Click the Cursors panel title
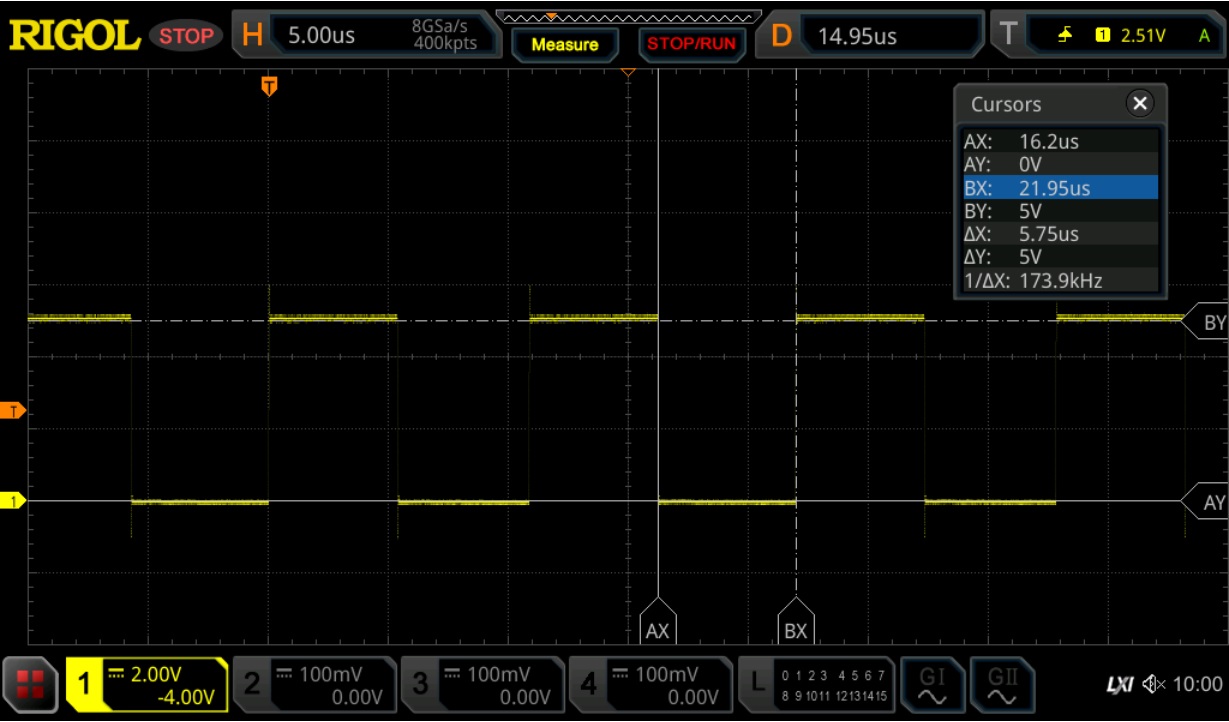The height and width of the screenshot is (722, 1229). (x=1006, y=104)
